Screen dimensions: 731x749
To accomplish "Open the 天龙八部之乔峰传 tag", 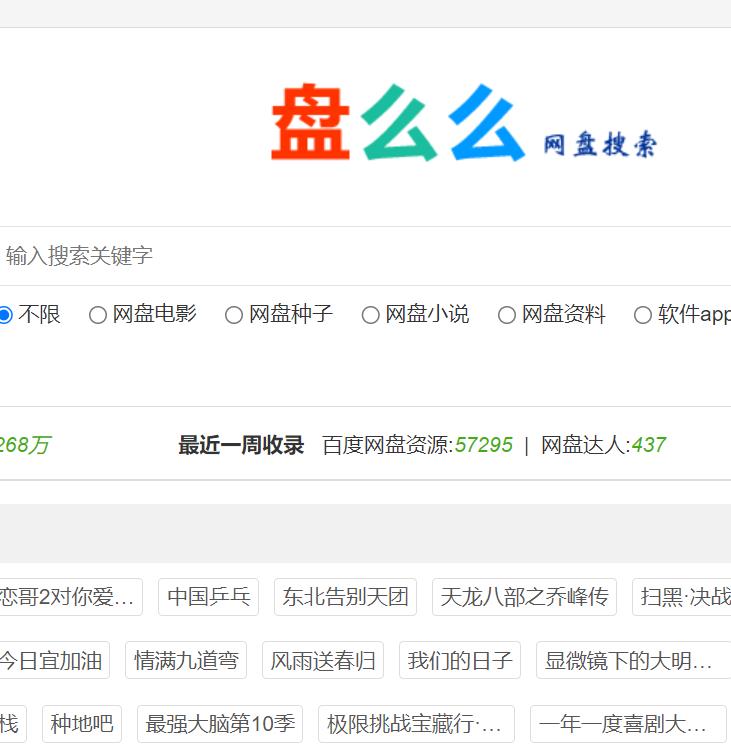I will tap(525, 597).
